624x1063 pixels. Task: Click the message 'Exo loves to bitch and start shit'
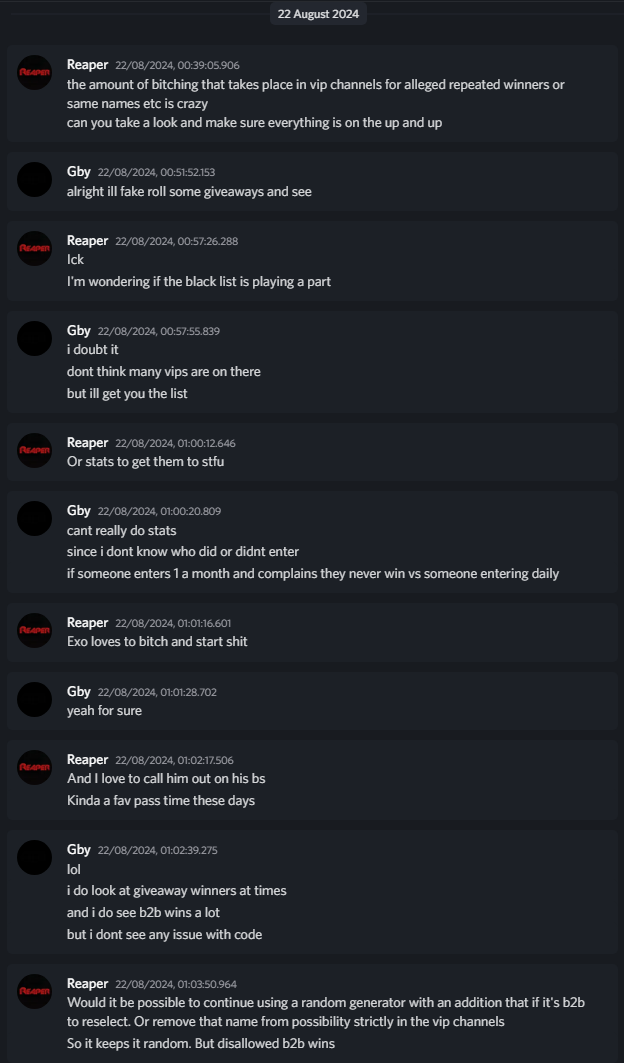pyautogui.click(x=157, y=641)
